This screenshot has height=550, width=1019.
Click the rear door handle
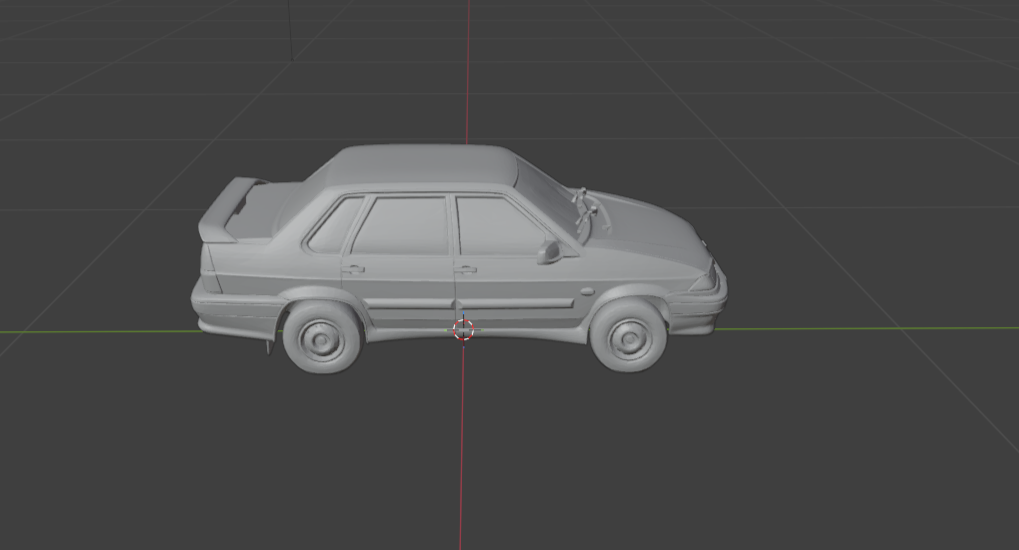pos(352,268)
